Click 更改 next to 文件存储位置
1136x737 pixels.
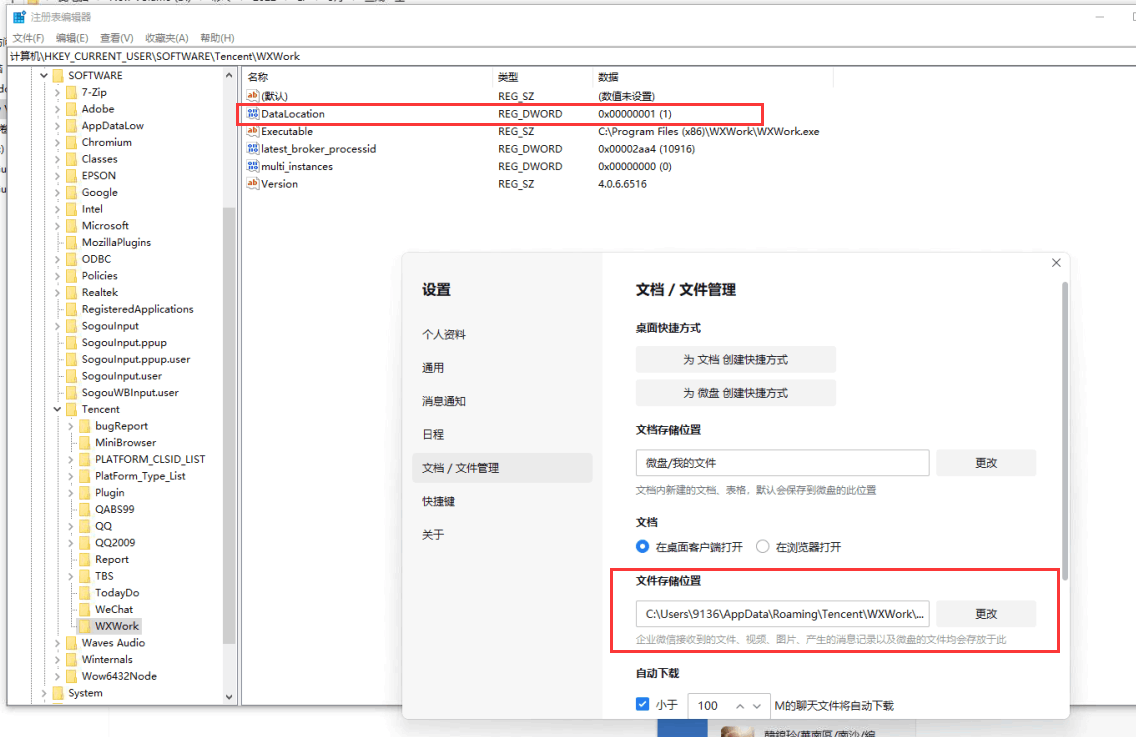986,613
